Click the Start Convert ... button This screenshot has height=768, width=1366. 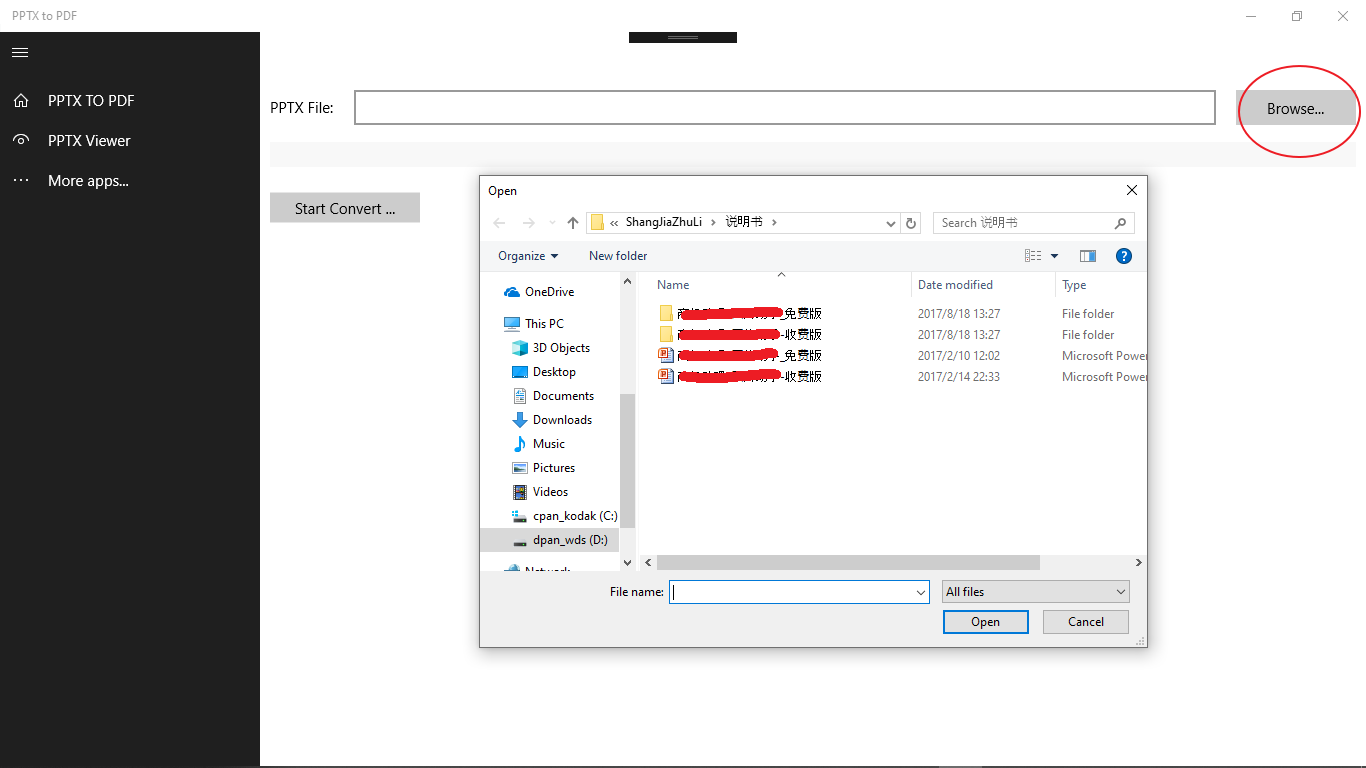click(x=345, y=208)
